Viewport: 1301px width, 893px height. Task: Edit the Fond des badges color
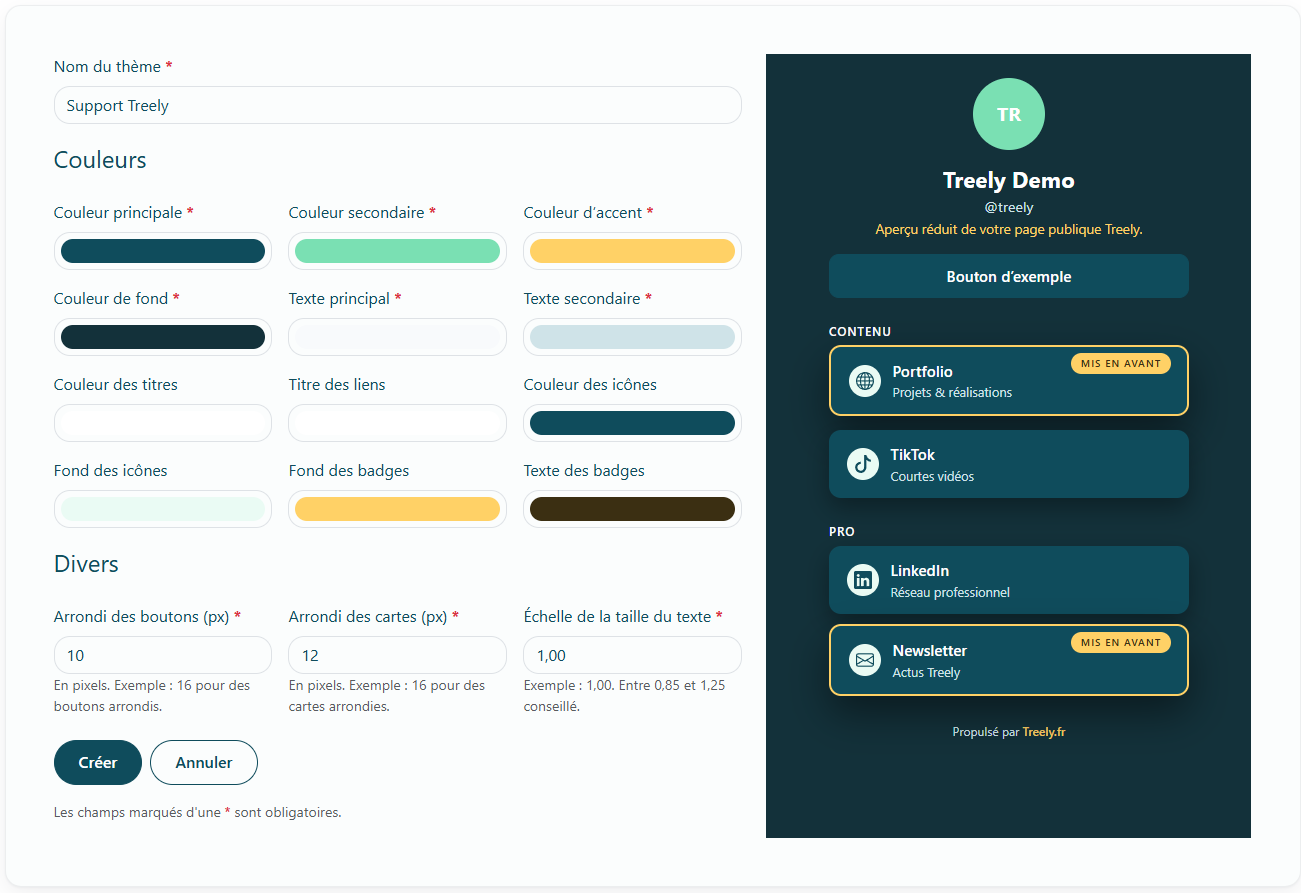(398, 509)
